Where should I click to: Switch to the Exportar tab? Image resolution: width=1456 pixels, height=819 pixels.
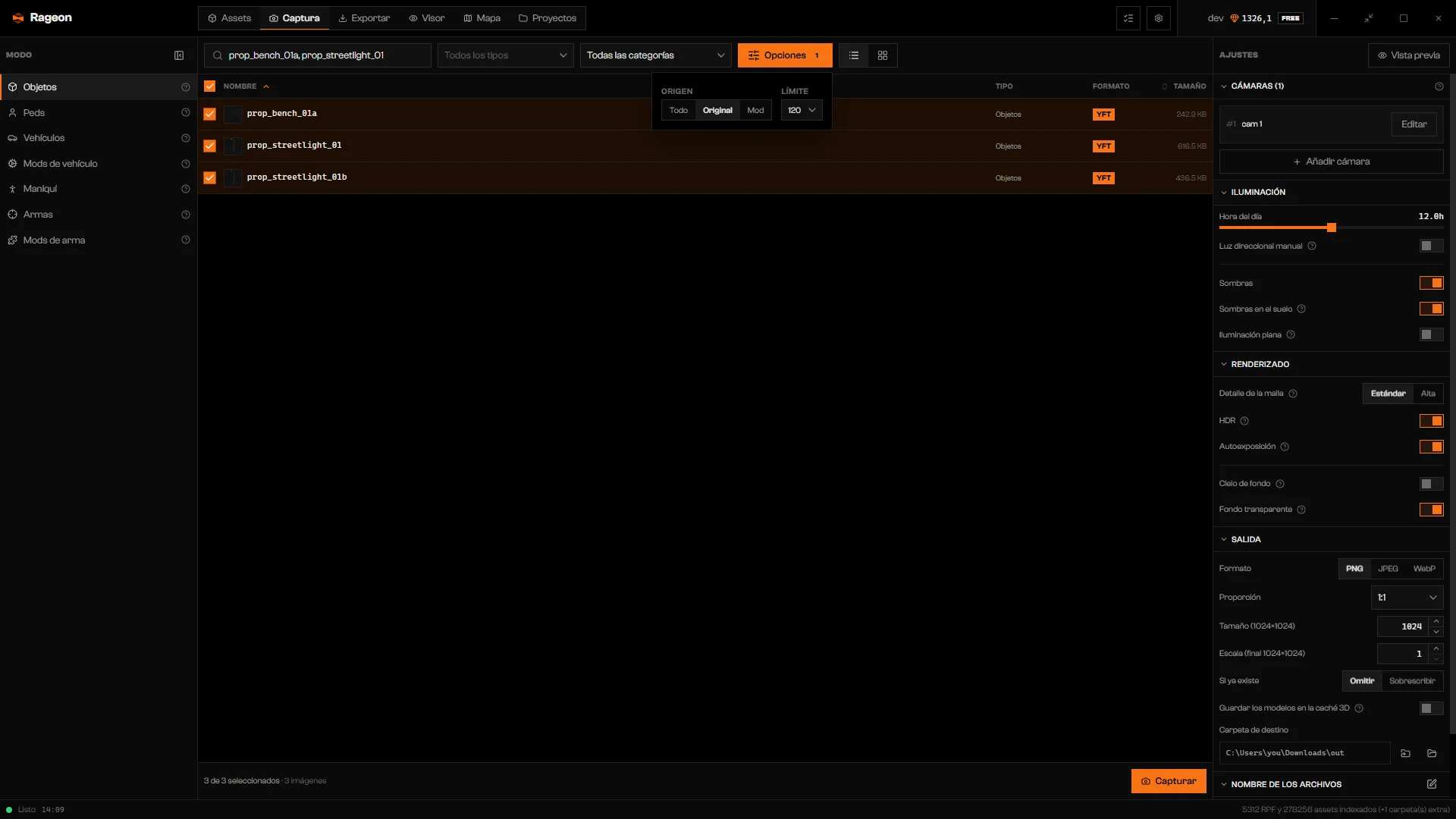(364, 18)
